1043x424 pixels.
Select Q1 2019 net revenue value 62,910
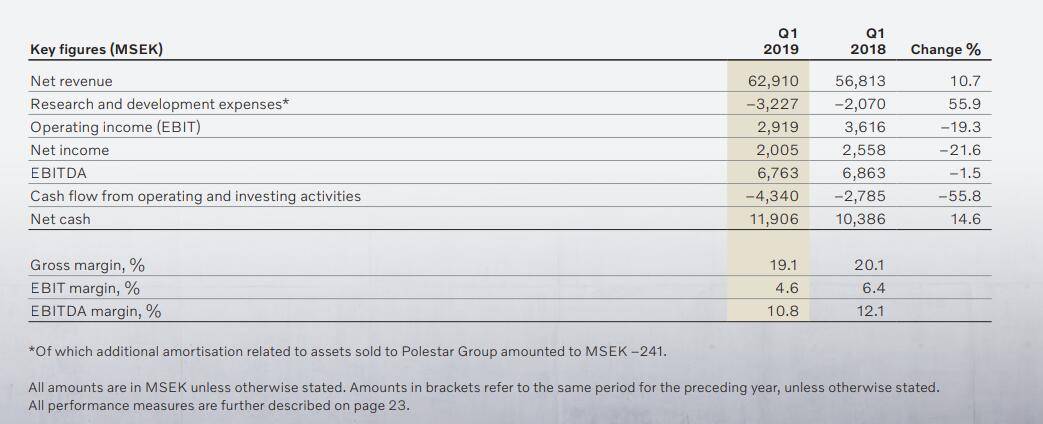pyautogui.click(x=773, y=81)
